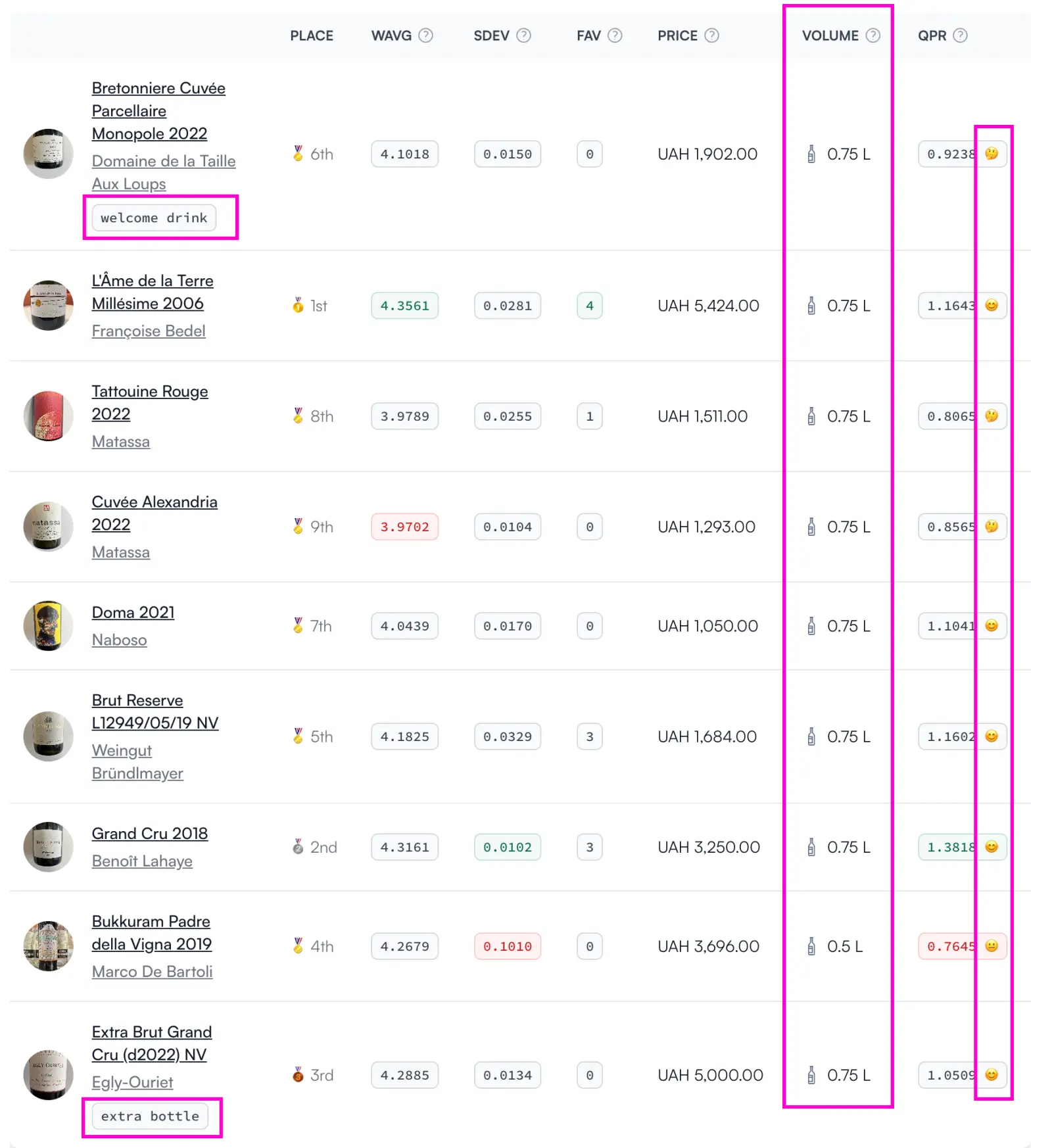Click the VOLUME column help icon
This screenshot has width=1052, height=1148.
[x=873, y=36]
